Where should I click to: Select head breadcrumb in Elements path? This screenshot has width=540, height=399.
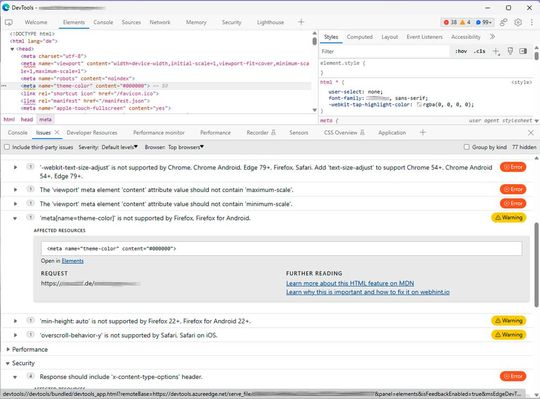[x=27, y=119]
